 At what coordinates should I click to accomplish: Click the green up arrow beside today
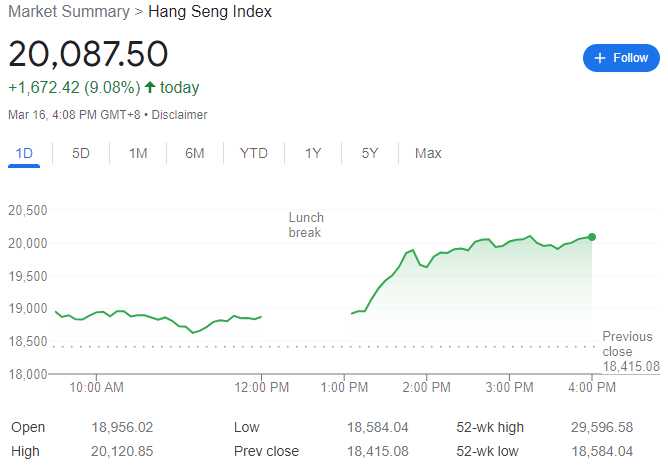[x=150, y=87]
